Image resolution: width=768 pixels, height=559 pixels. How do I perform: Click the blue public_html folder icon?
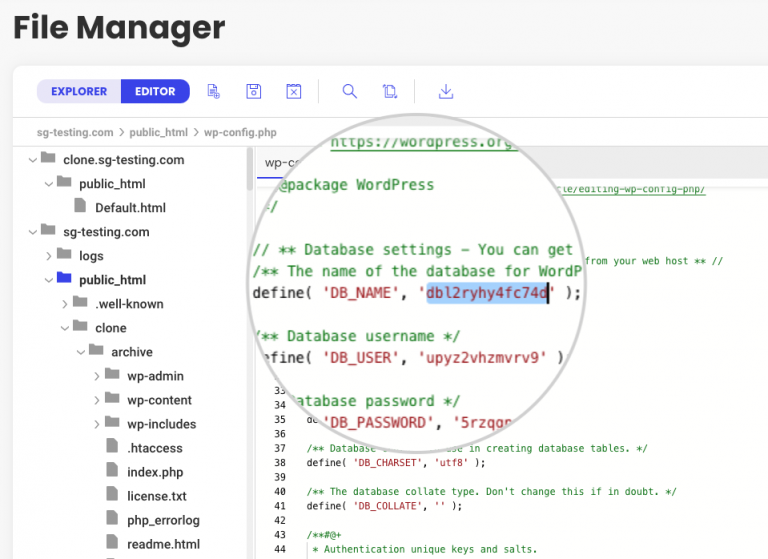point(64,278)
